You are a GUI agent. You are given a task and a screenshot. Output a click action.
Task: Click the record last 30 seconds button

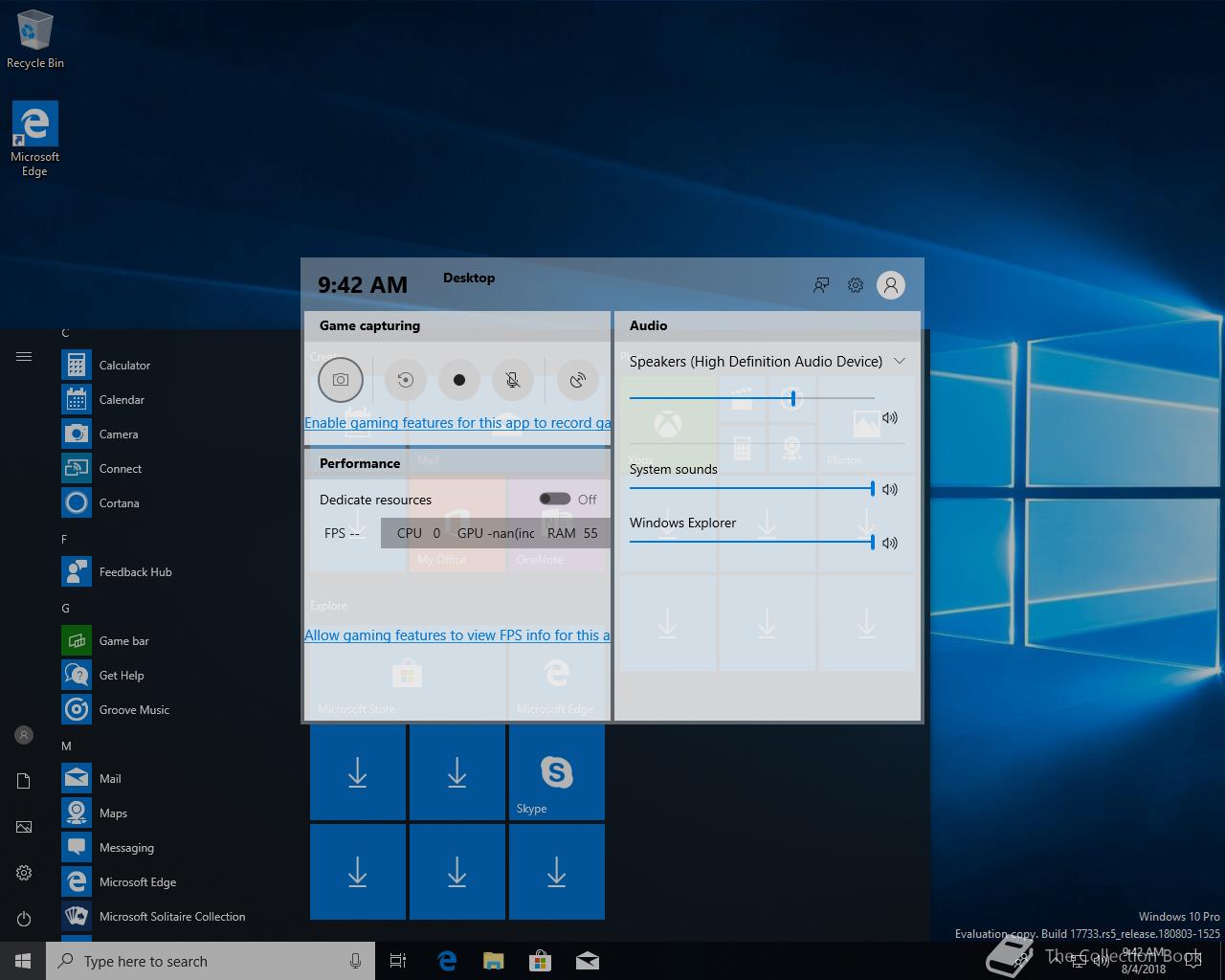(406, 380)
